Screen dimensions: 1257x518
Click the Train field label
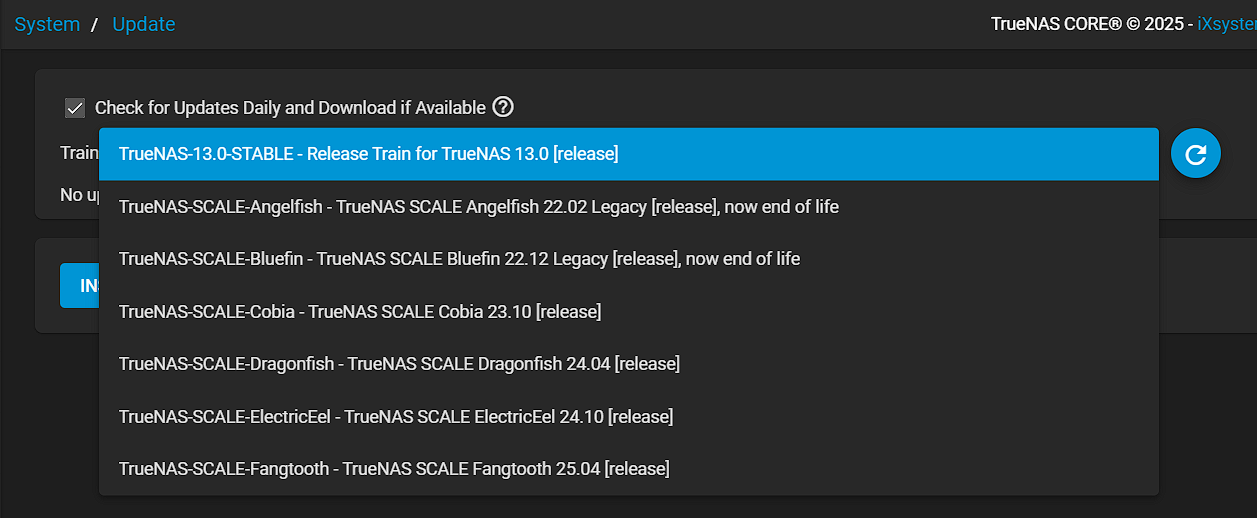[x=79, y=153]
